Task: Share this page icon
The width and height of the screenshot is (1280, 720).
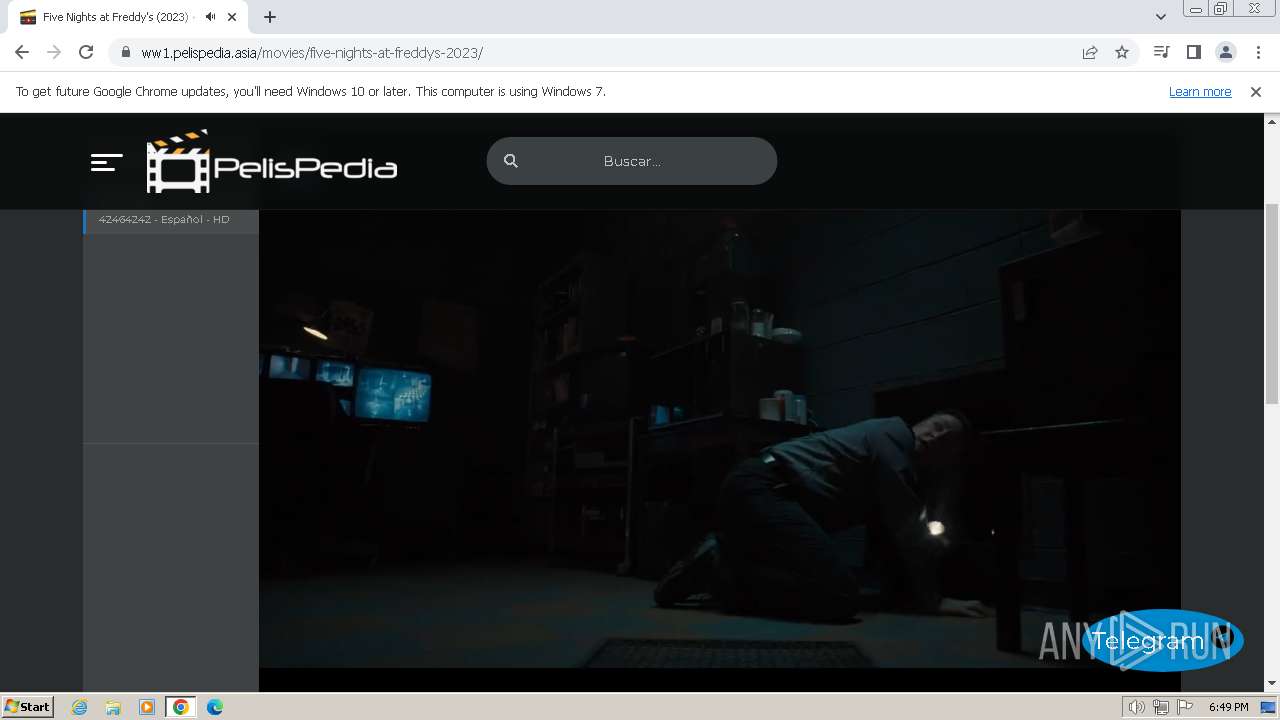Action: [x=1090, y=52]
